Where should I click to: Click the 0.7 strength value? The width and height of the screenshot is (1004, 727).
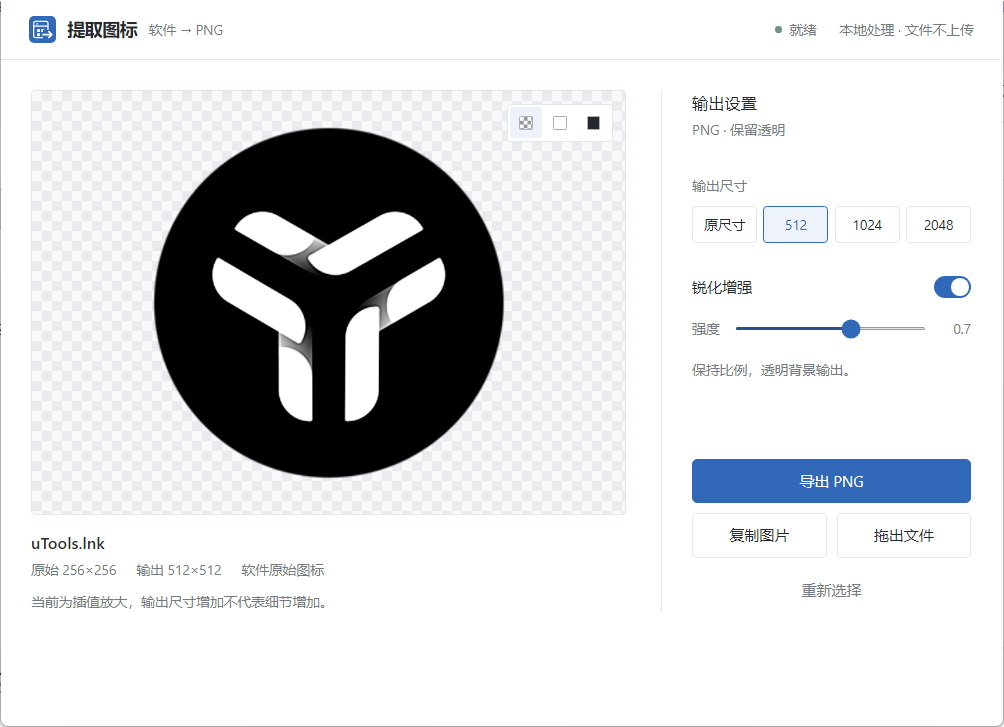962,329
